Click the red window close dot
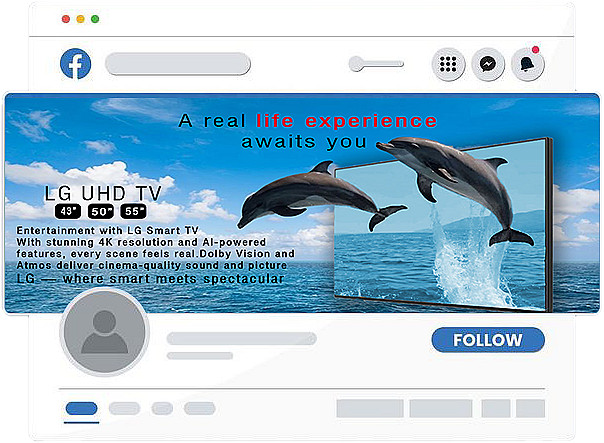The width and height of the screenshot is (604, 443). (x=66, y=19)
